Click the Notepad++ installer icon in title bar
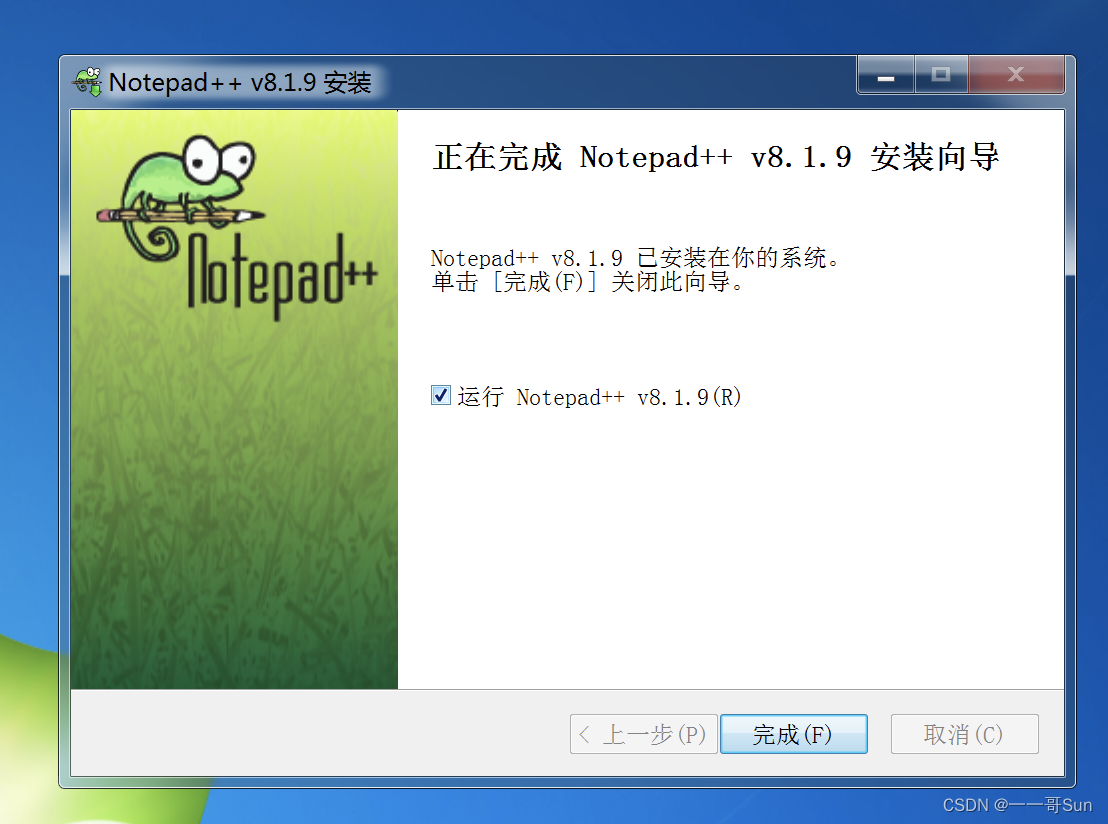 [x=88, y=82]
